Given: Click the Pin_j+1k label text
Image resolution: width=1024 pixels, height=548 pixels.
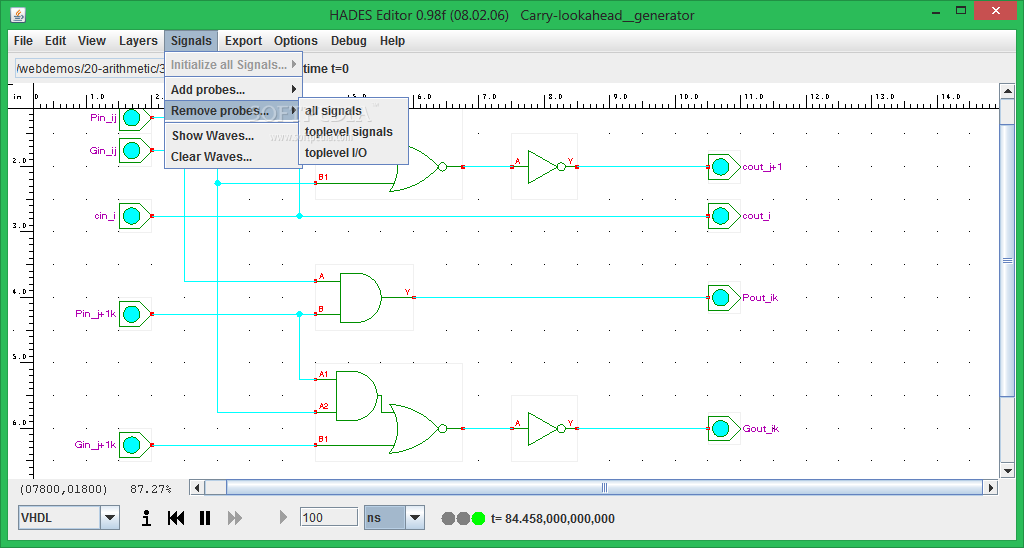Looking at the screenshot, I should pos(95,314).
